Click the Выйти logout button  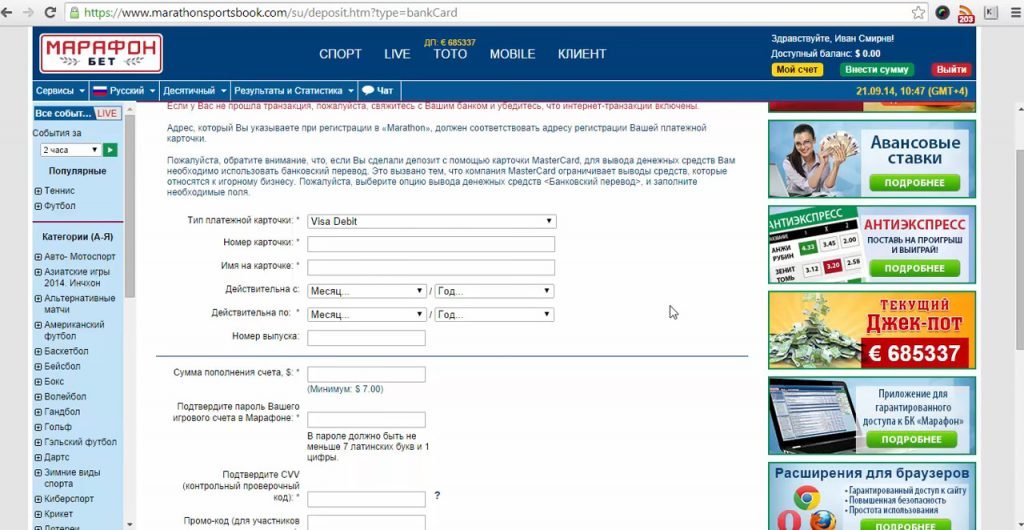(951, 70)
